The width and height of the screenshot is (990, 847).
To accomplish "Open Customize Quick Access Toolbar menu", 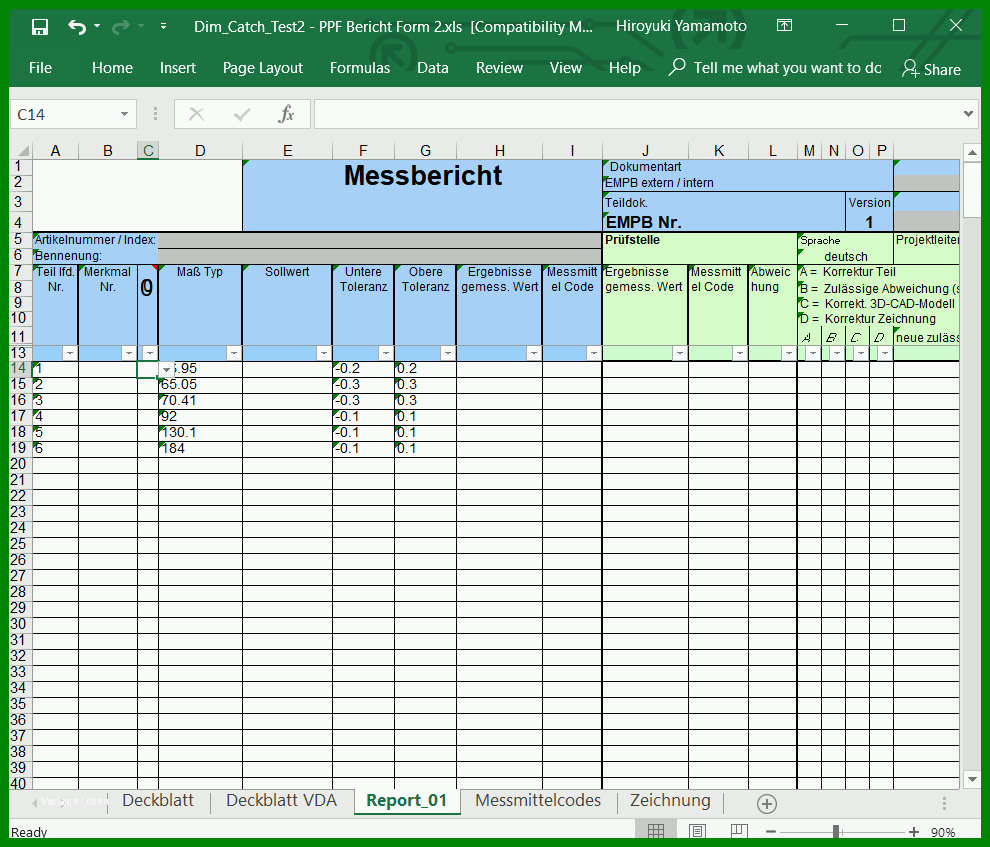I will 164,26.
